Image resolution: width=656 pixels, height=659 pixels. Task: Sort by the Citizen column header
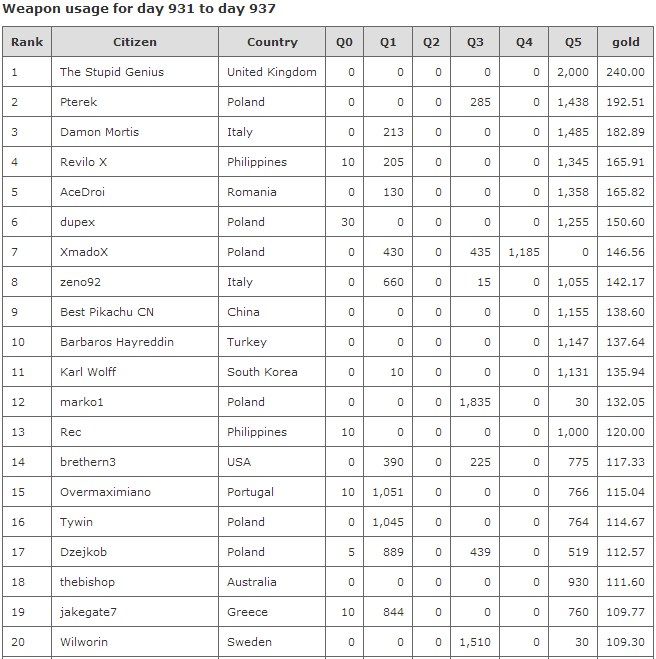135,42
